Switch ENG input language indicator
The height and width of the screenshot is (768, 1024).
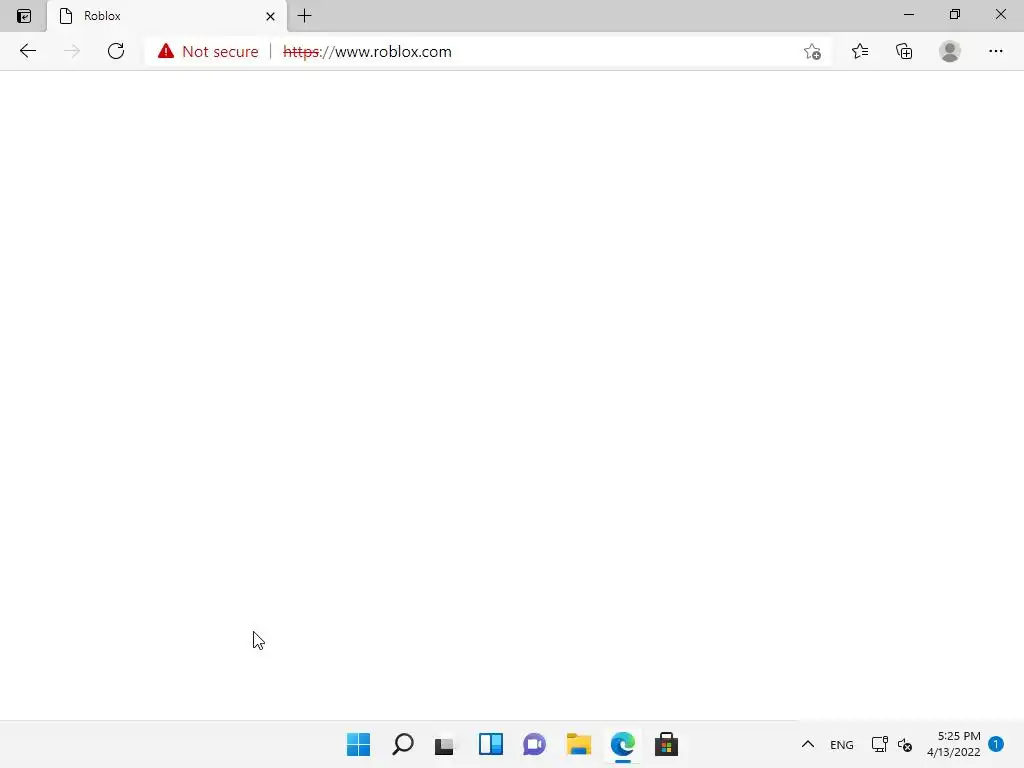pos(842,744)
